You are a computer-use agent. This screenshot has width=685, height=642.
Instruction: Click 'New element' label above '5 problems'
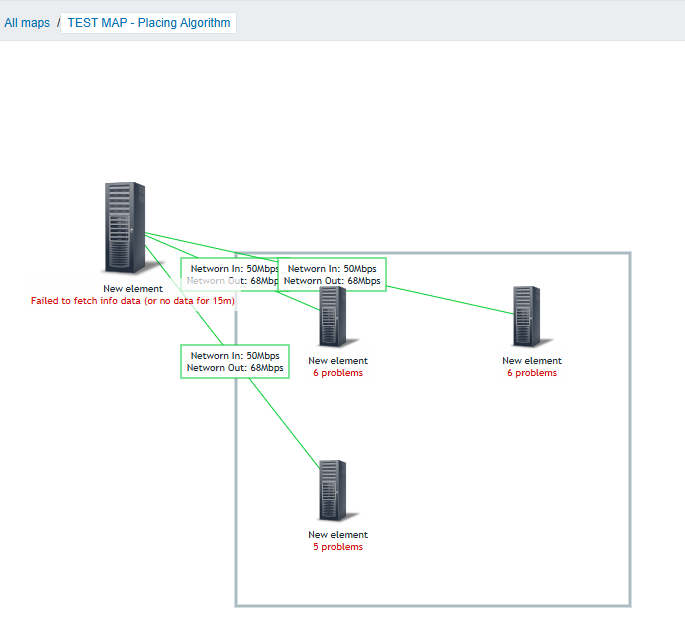[x=338, y=535]
